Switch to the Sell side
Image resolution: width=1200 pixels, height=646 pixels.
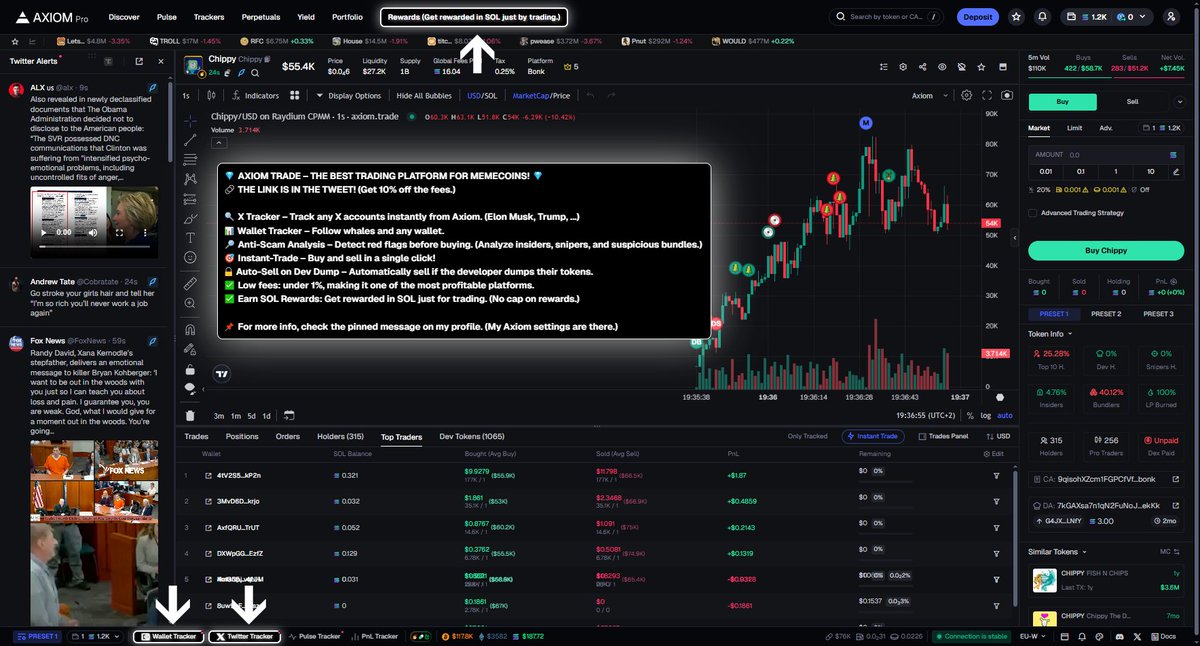[1132, 101]
